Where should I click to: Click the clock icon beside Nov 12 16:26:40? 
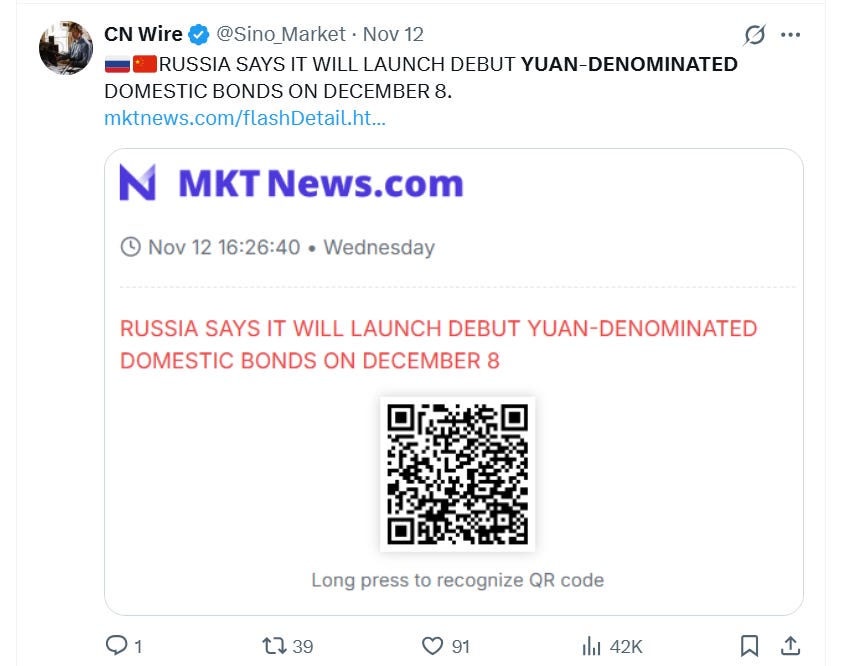tap(131, 247)
